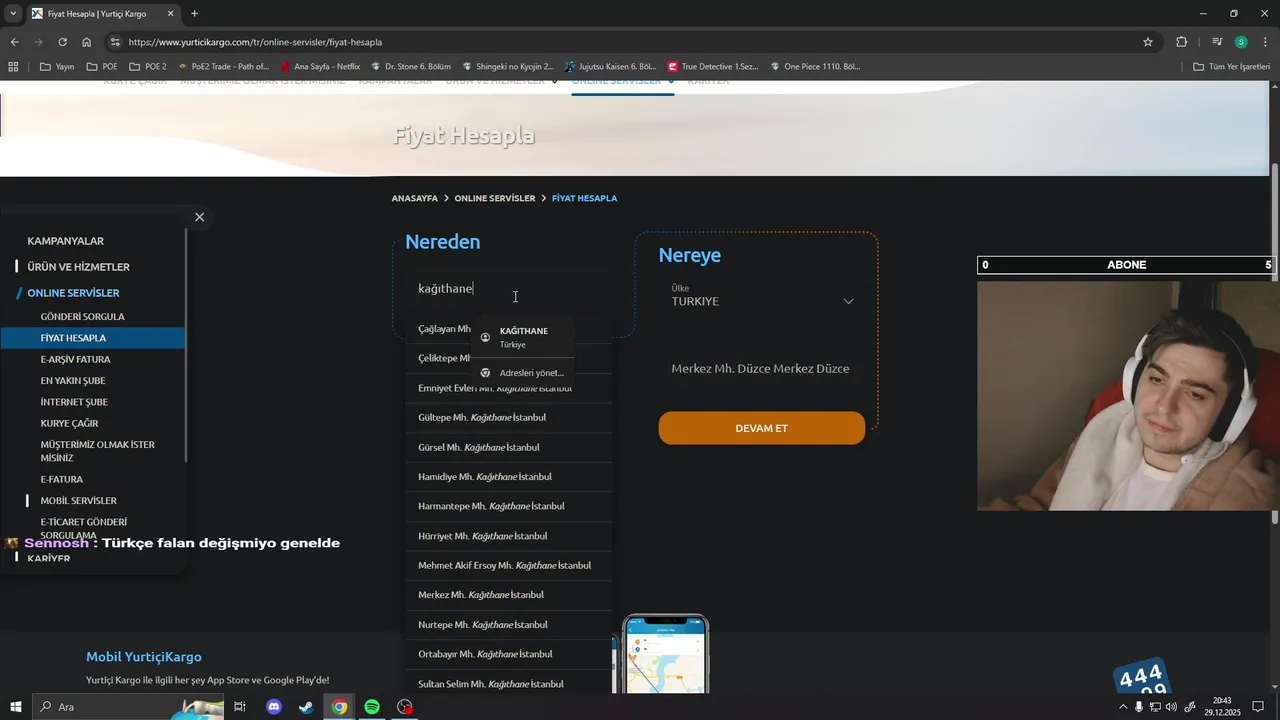Open site information icon in address bar
Image resolution: width=1280 pixels, height=720 pixels.
coord(115,42)
